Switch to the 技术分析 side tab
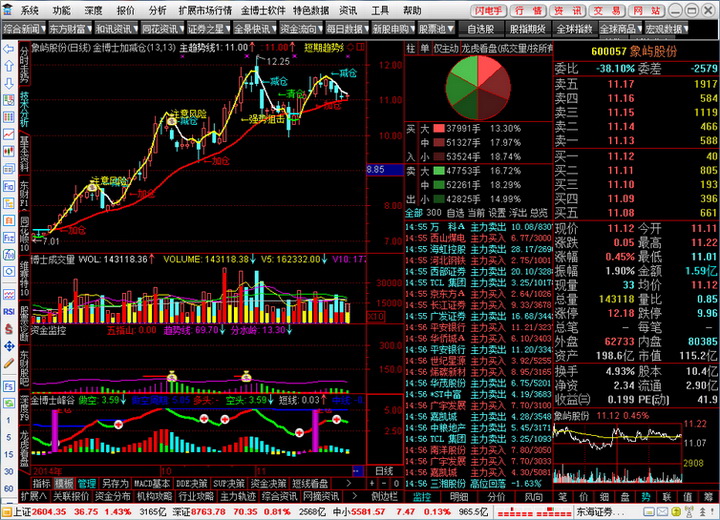Viewport: 720px width, 520px height. 24,109
